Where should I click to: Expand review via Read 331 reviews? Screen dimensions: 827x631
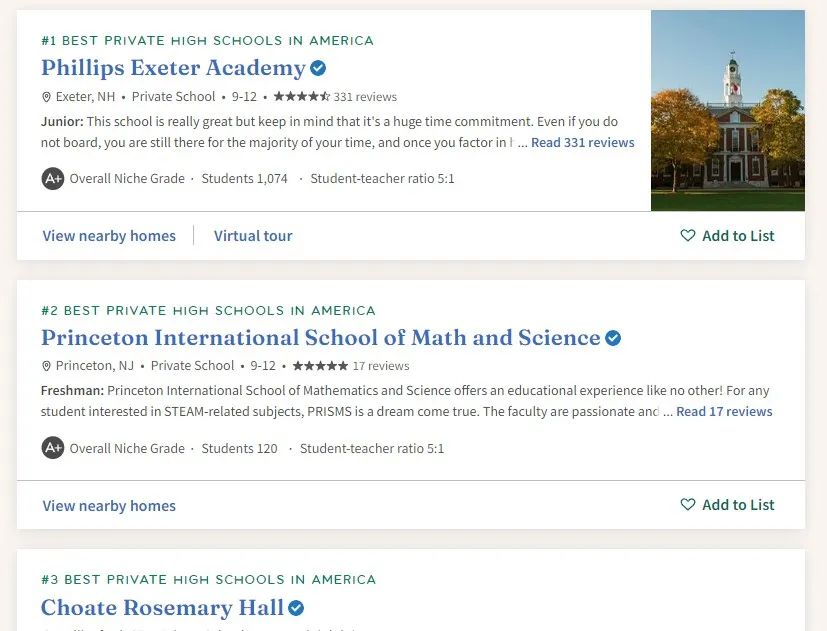(x=582, y=143)
